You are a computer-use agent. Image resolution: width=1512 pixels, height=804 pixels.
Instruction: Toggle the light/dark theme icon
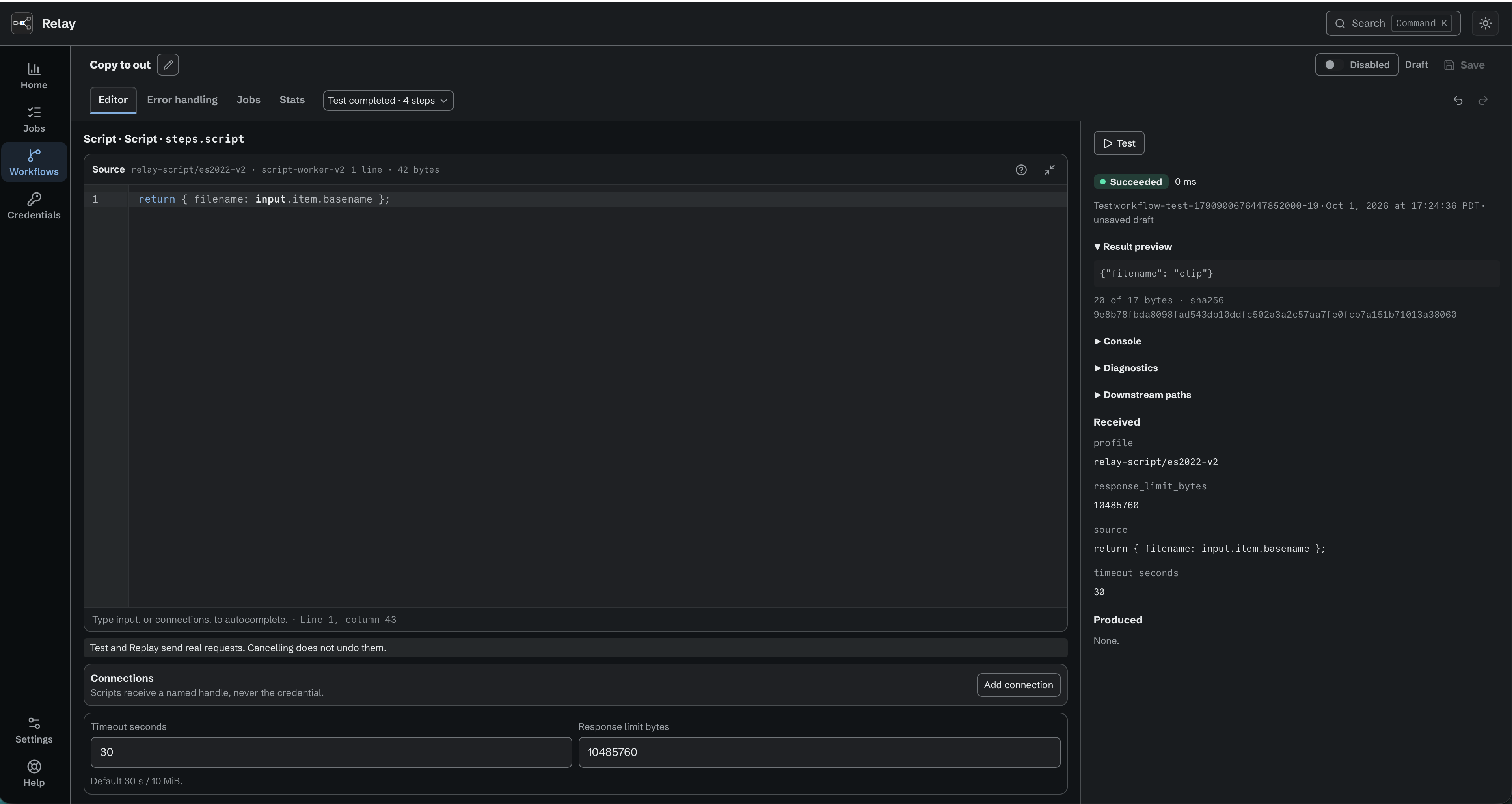(1485, 24)
